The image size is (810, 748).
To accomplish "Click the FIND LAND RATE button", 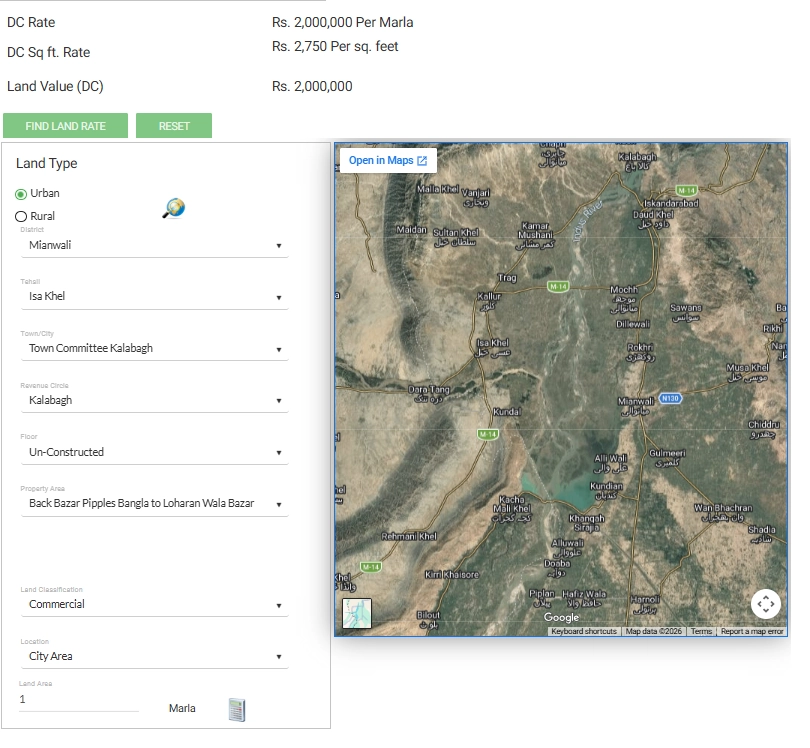I will point(66,126).
